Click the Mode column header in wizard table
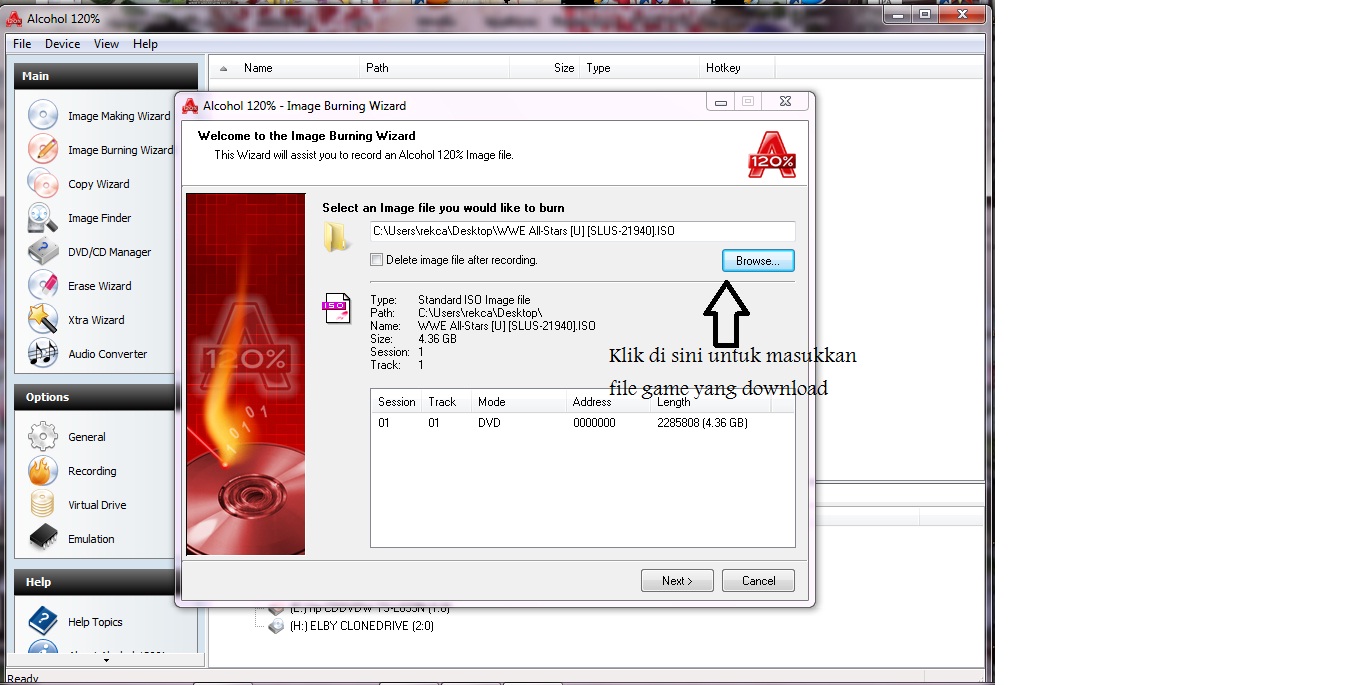The height and width of the screenshot is (685, 1350). (518, 402)
